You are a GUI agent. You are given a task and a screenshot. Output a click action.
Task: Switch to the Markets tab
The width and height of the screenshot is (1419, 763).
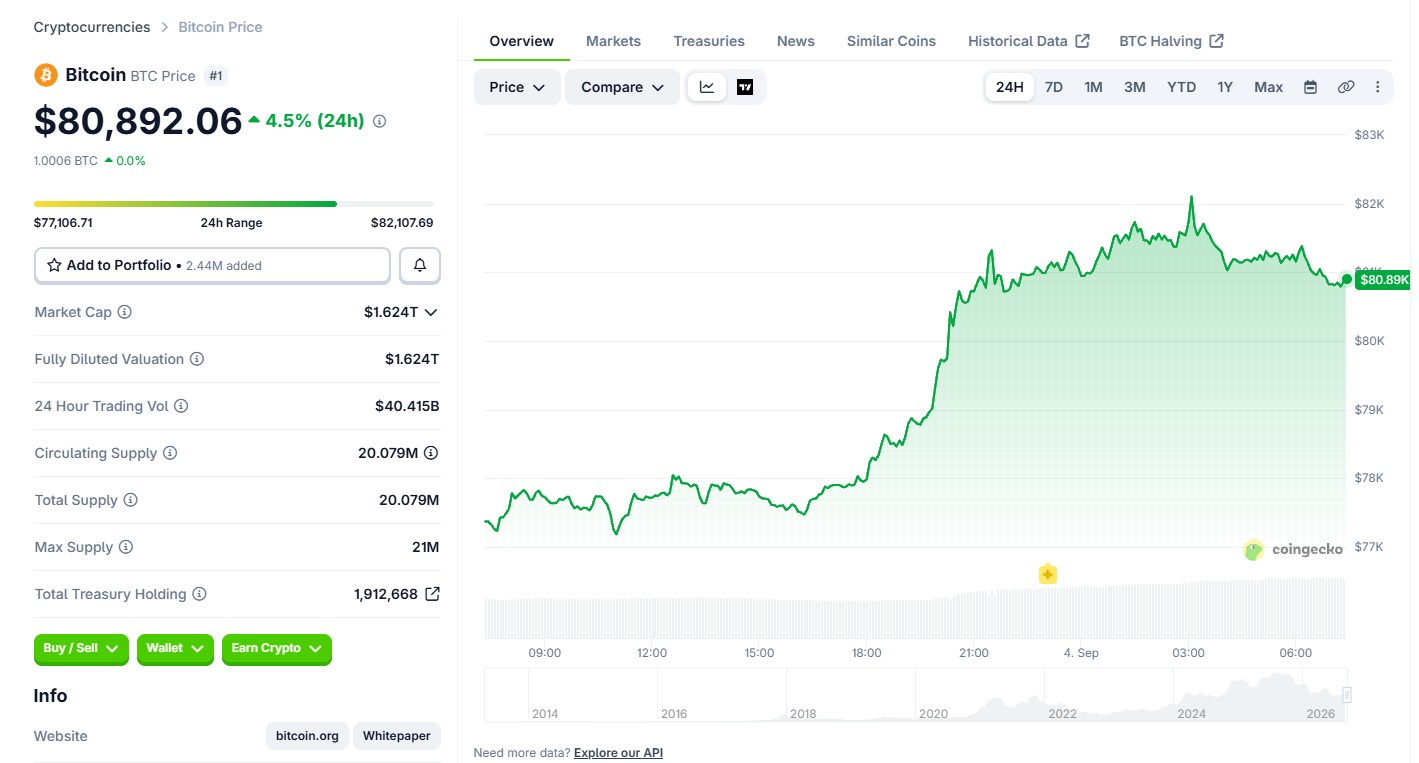tap(613, 41)
